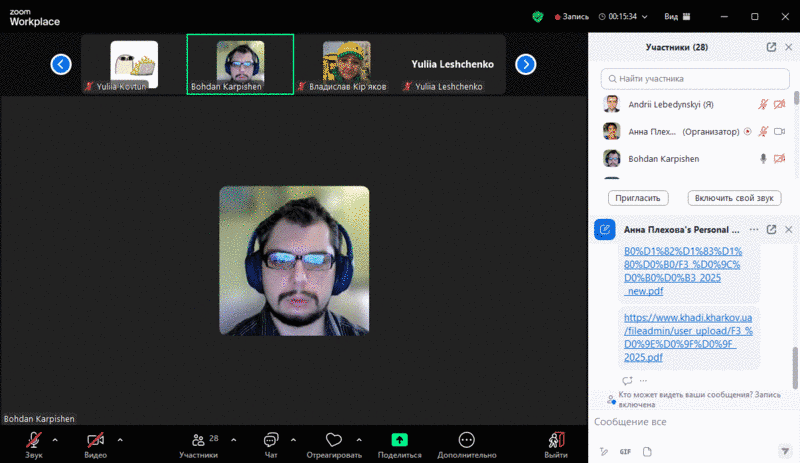Open the Reactions (Отреагировать) heart icon
The height and width of the screenshot is (463, 800).
[x=334, y=440]
